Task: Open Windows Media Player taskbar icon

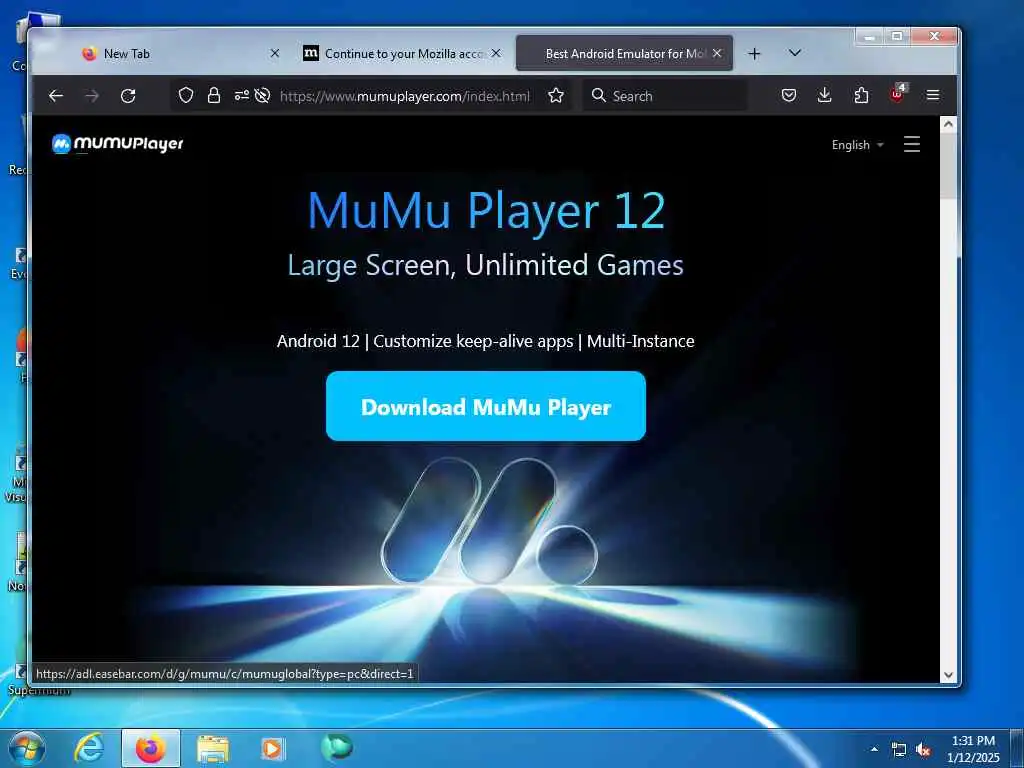Action: [x=272, y=748]
